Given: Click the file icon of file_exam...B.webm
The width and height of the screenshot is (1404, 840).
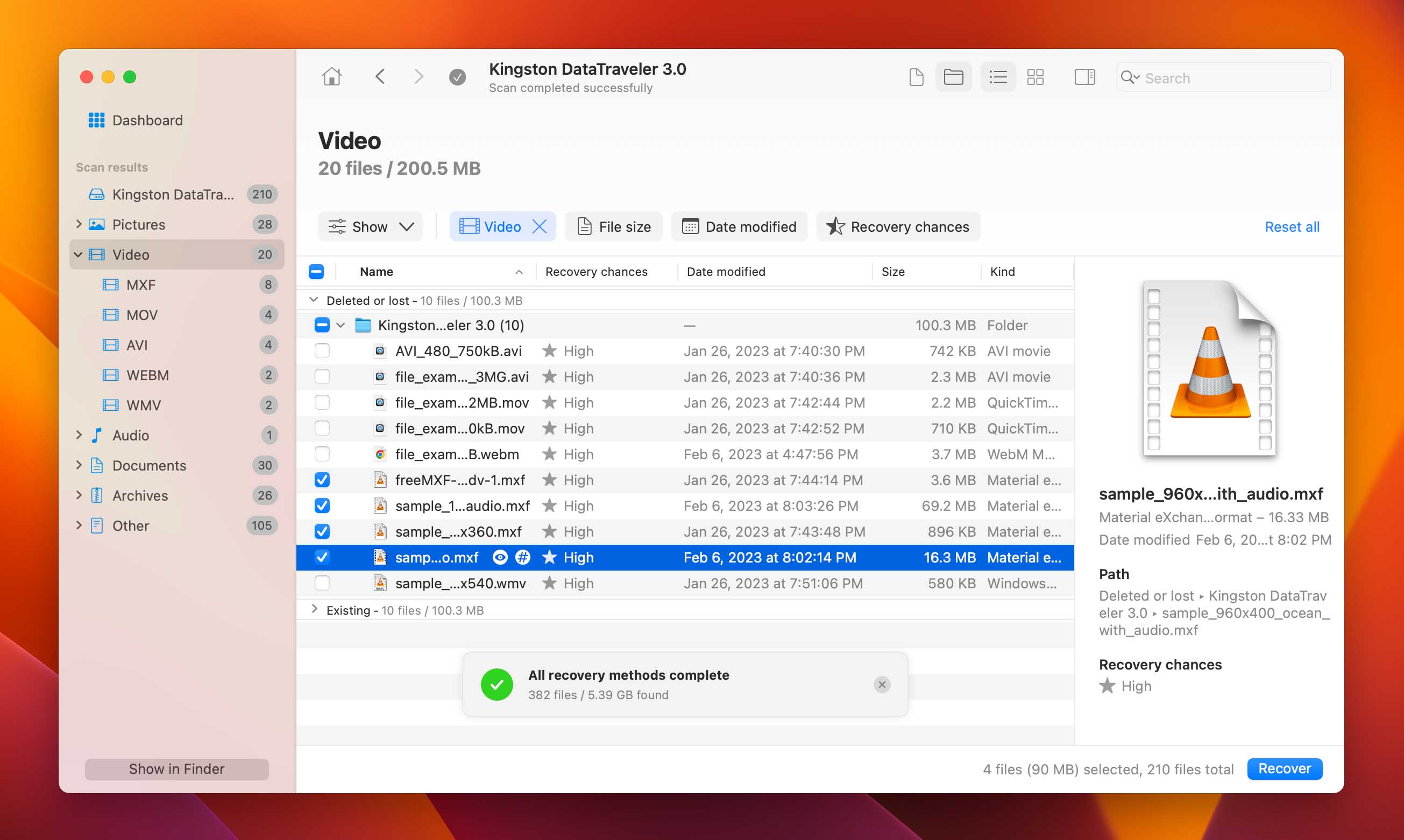Looking at the screenshot, I should point(380,454).
